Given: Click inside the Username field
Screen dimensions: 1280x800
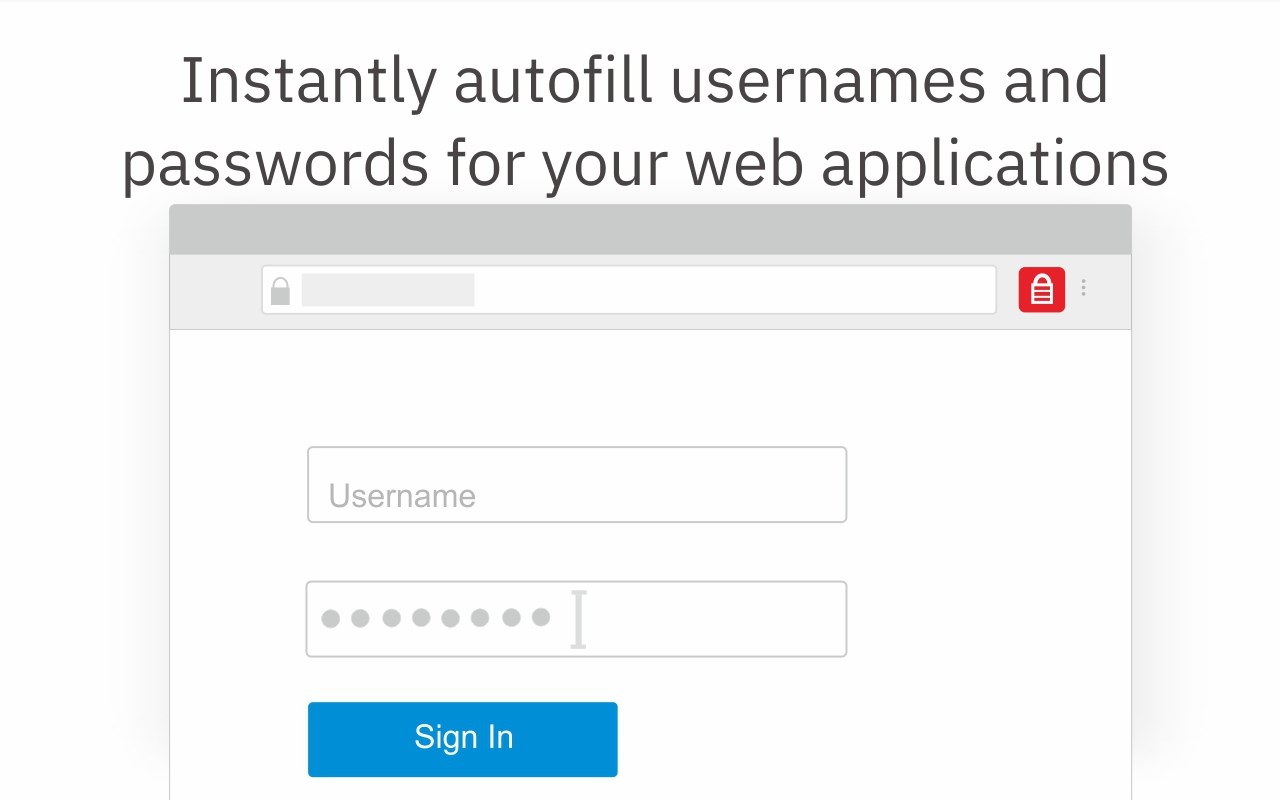Looking at the screenshot, I should coord(577,485).
